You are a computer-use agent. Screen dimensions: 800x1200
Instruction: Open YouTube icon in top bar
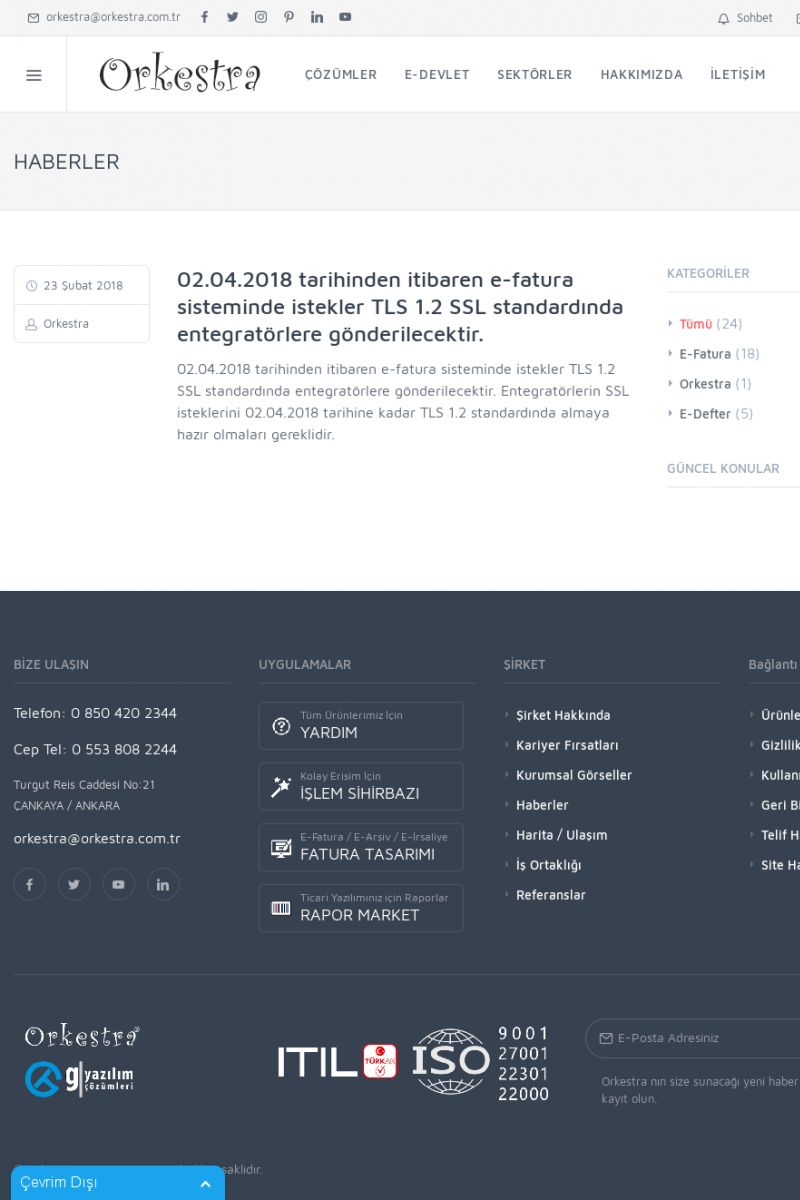(345, 17)
